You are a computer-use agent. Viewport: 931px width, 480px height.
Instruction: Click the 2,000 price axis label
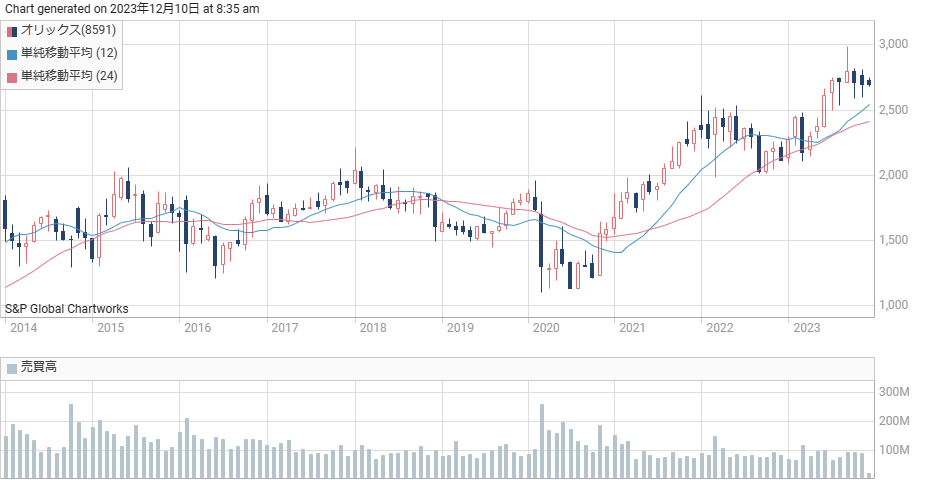[893, 175]
